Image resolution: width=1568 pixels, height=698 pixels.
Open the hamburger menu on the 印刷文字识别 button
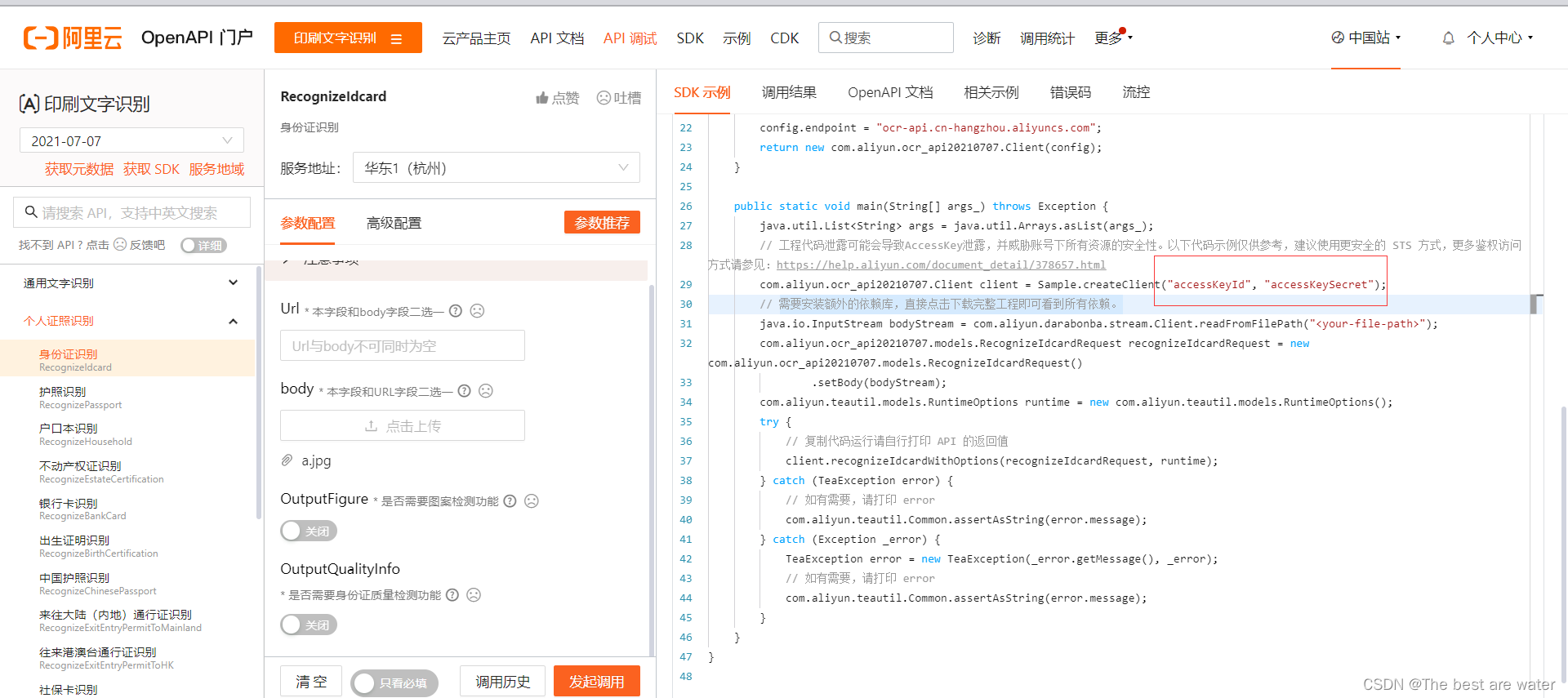[x=397, y=38]
